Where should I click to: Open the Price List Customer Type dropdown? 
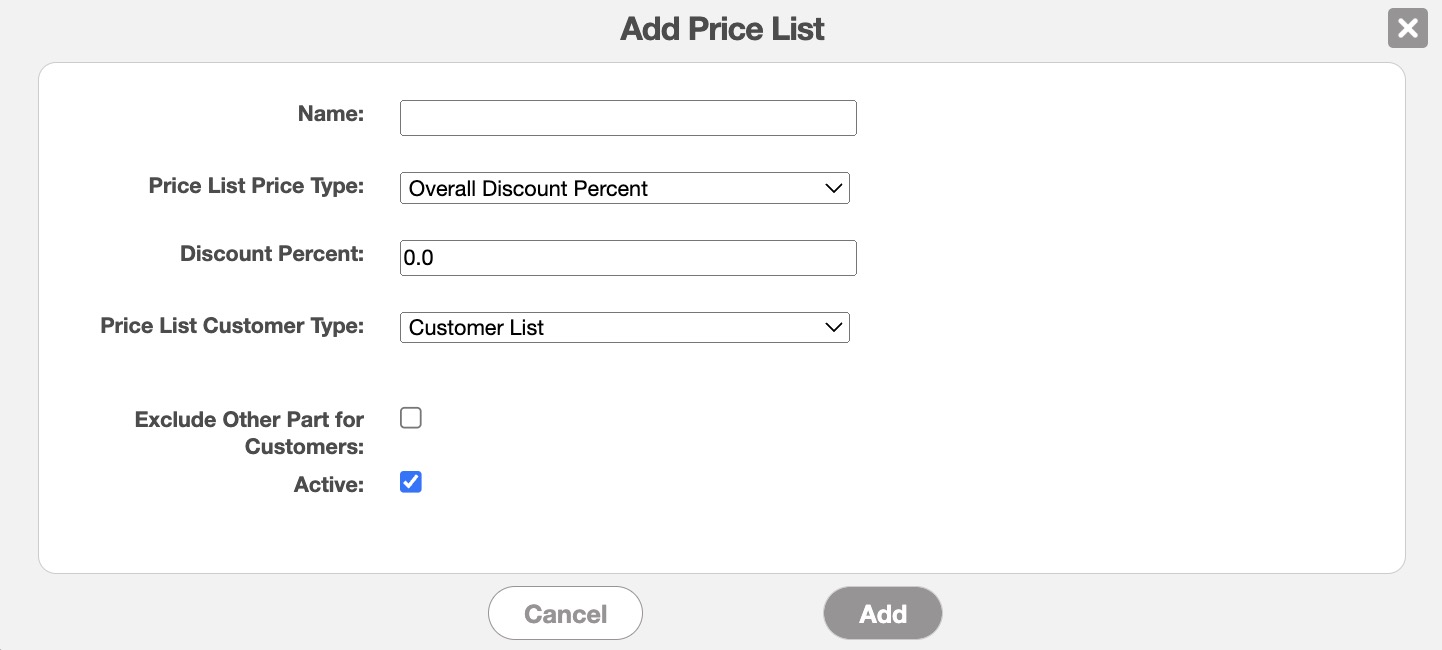[x=624, y=327]
